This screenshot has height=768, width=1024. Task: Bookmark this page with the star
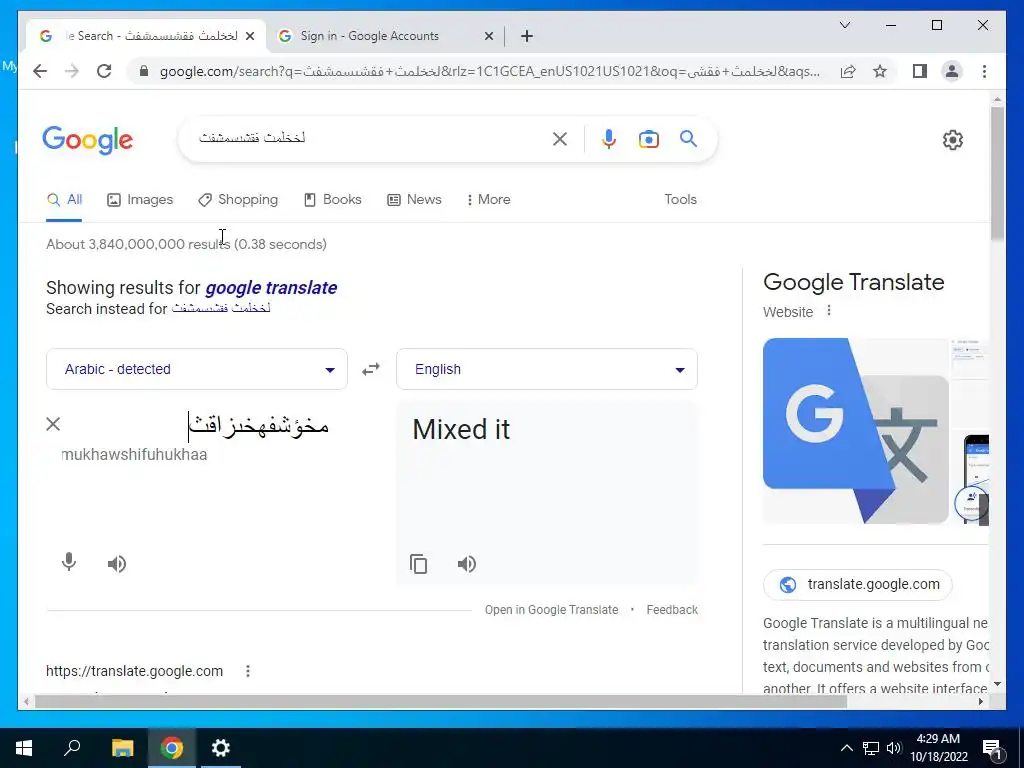click(880, 71)
